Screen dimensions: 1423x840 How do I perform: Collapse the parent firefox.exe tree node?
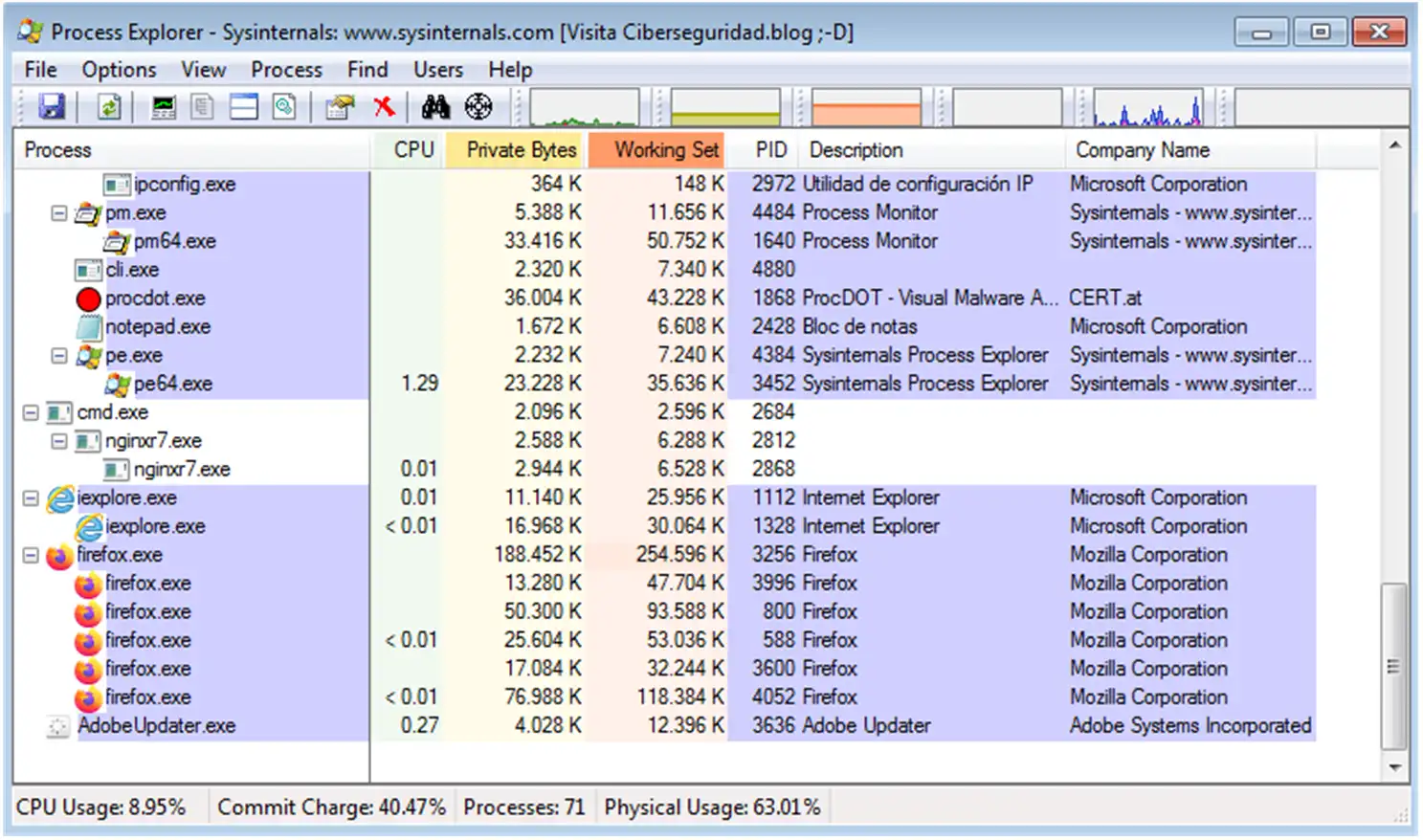pos(31,555)
